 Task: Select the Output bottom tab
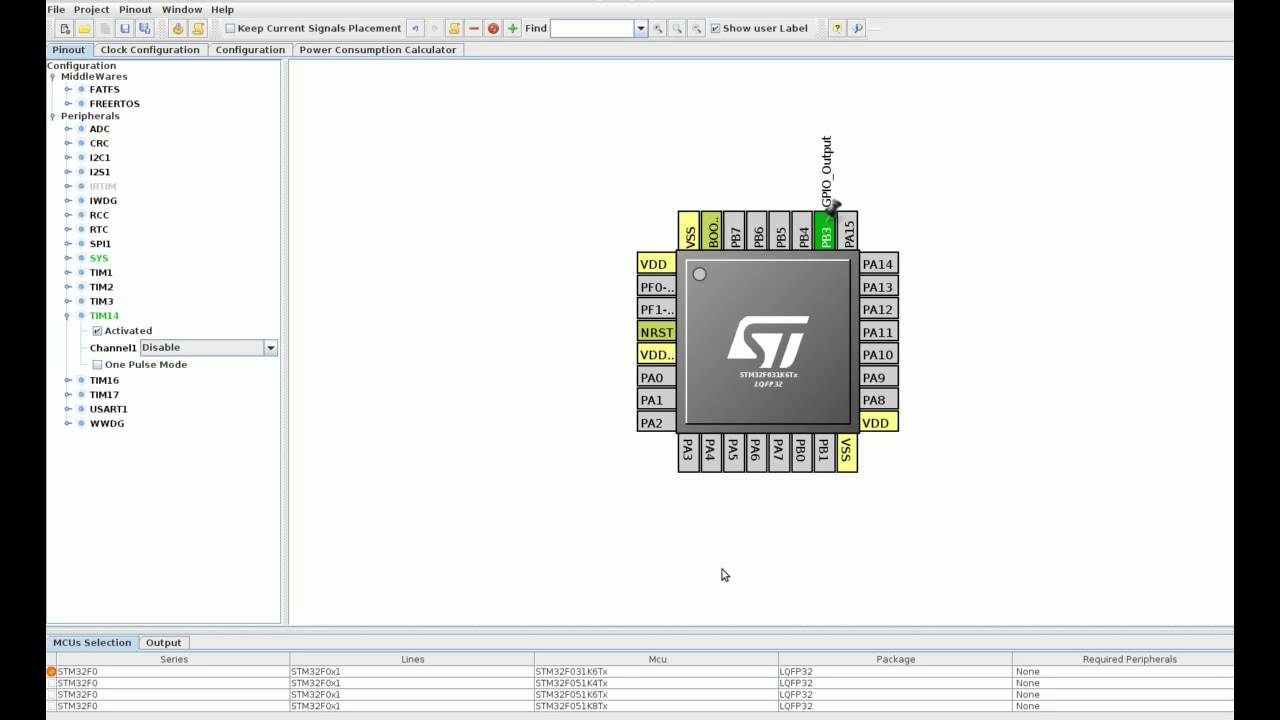tap(163, 643)
